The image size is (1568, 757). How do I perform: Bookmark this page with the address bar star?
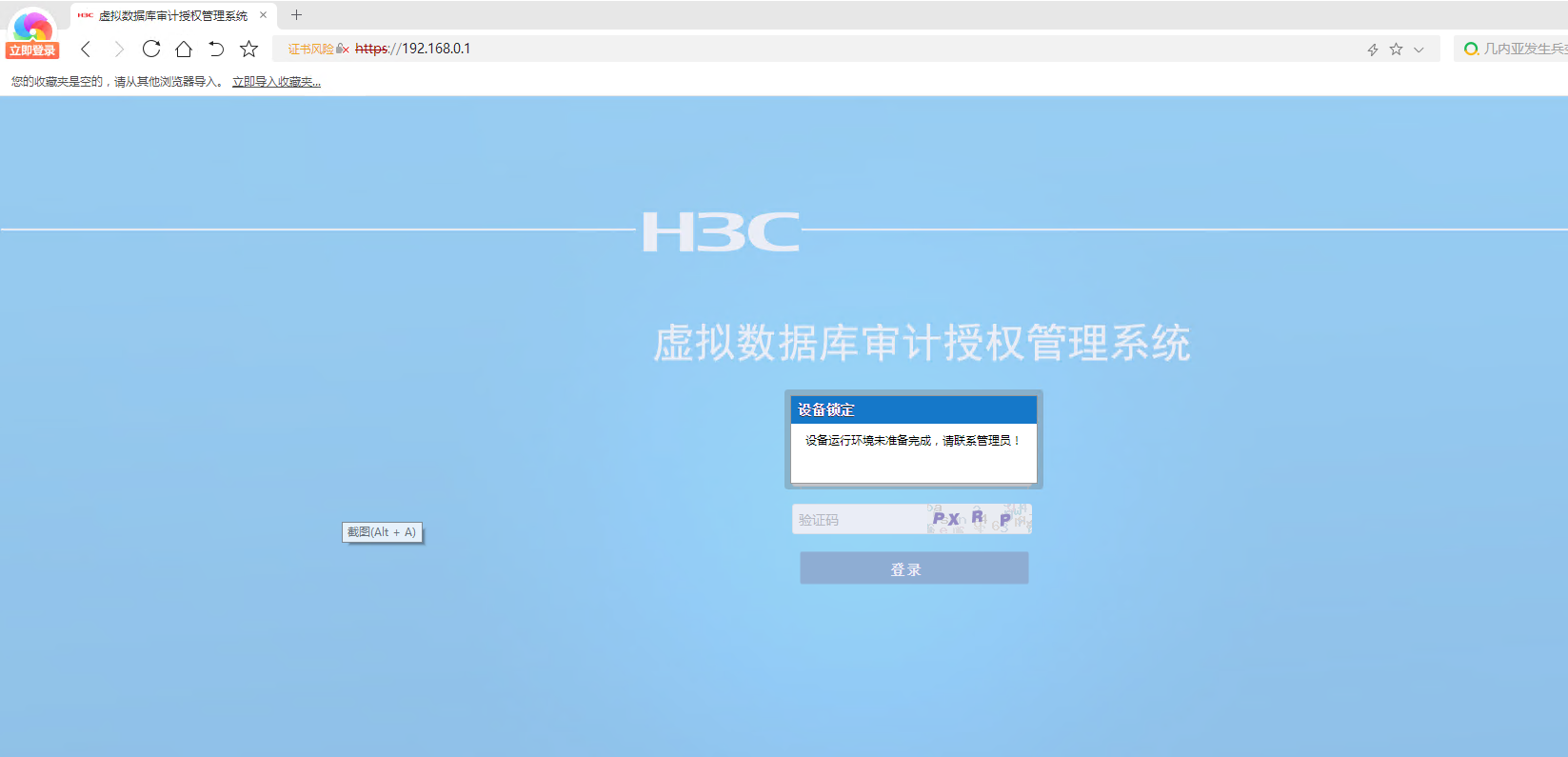point(1396,50)
